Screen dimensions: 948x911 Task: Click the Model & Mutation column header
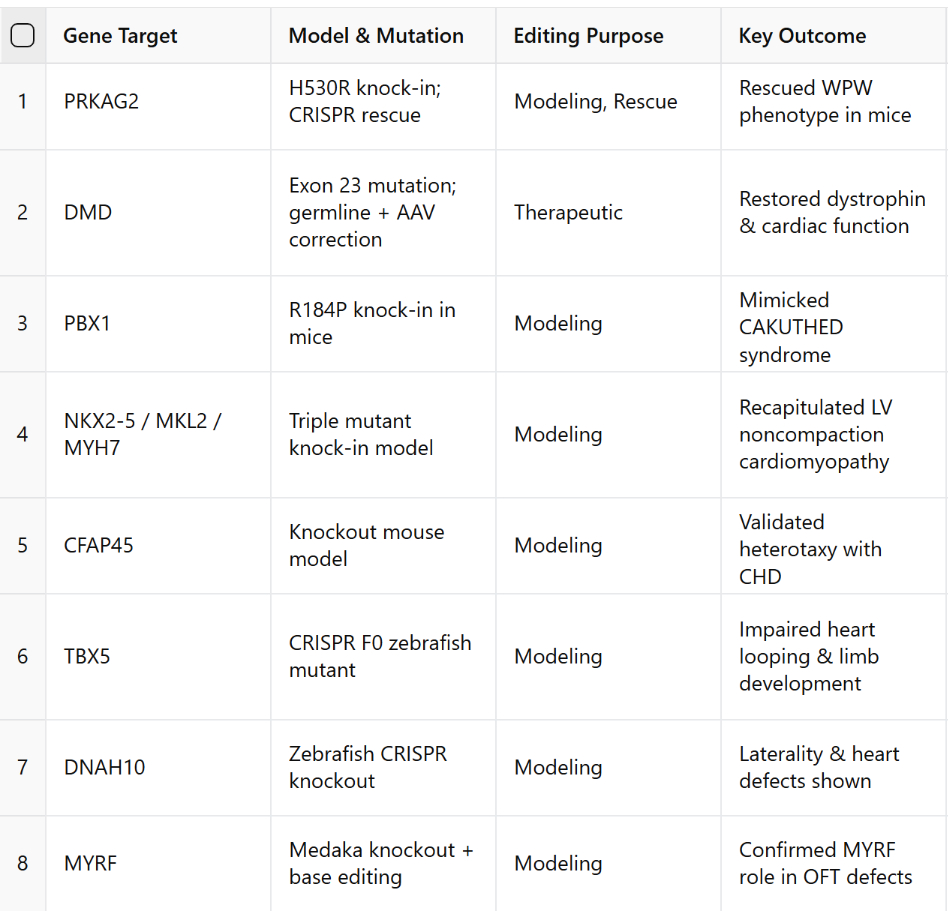(376, 36)
